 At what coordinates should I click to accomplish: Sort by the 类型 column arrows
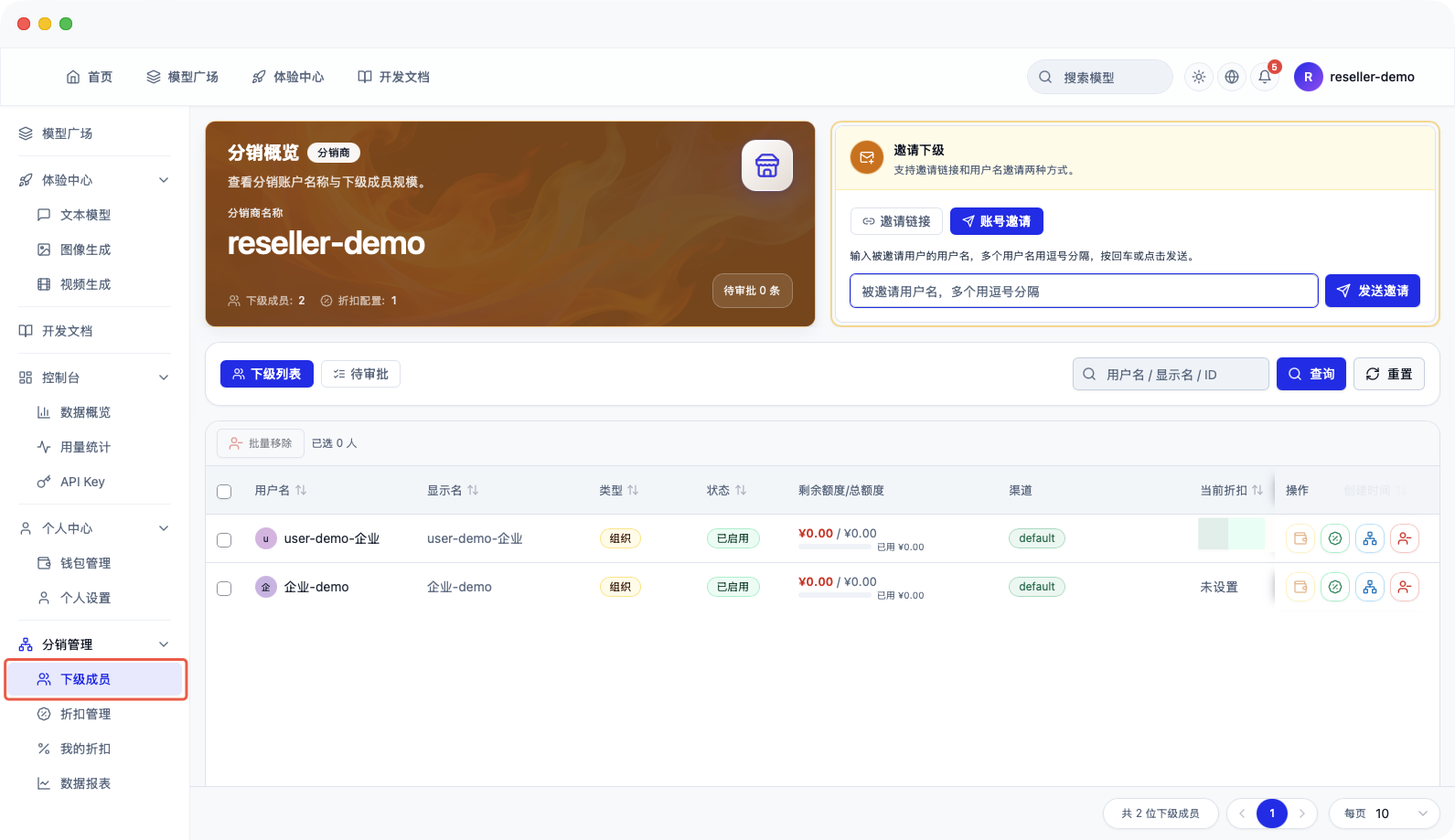point(633,491)
